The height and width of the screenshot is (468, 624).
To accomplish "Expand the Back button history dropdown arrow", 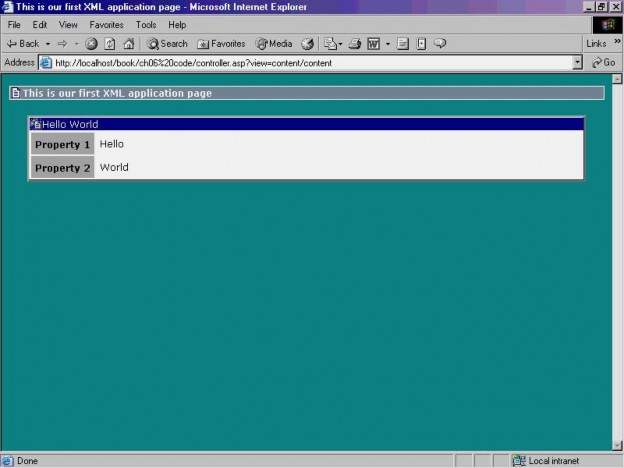I will click(47, 44).
